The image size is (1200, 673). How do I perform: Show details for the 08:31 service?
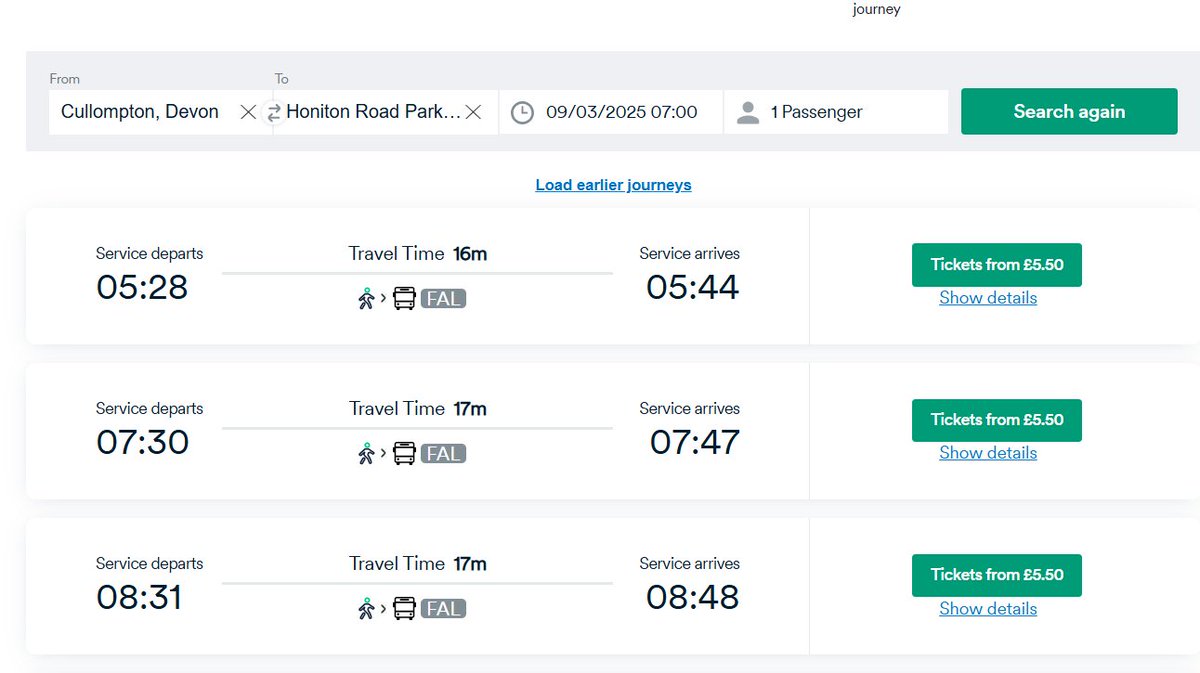[x=988, y=609]
